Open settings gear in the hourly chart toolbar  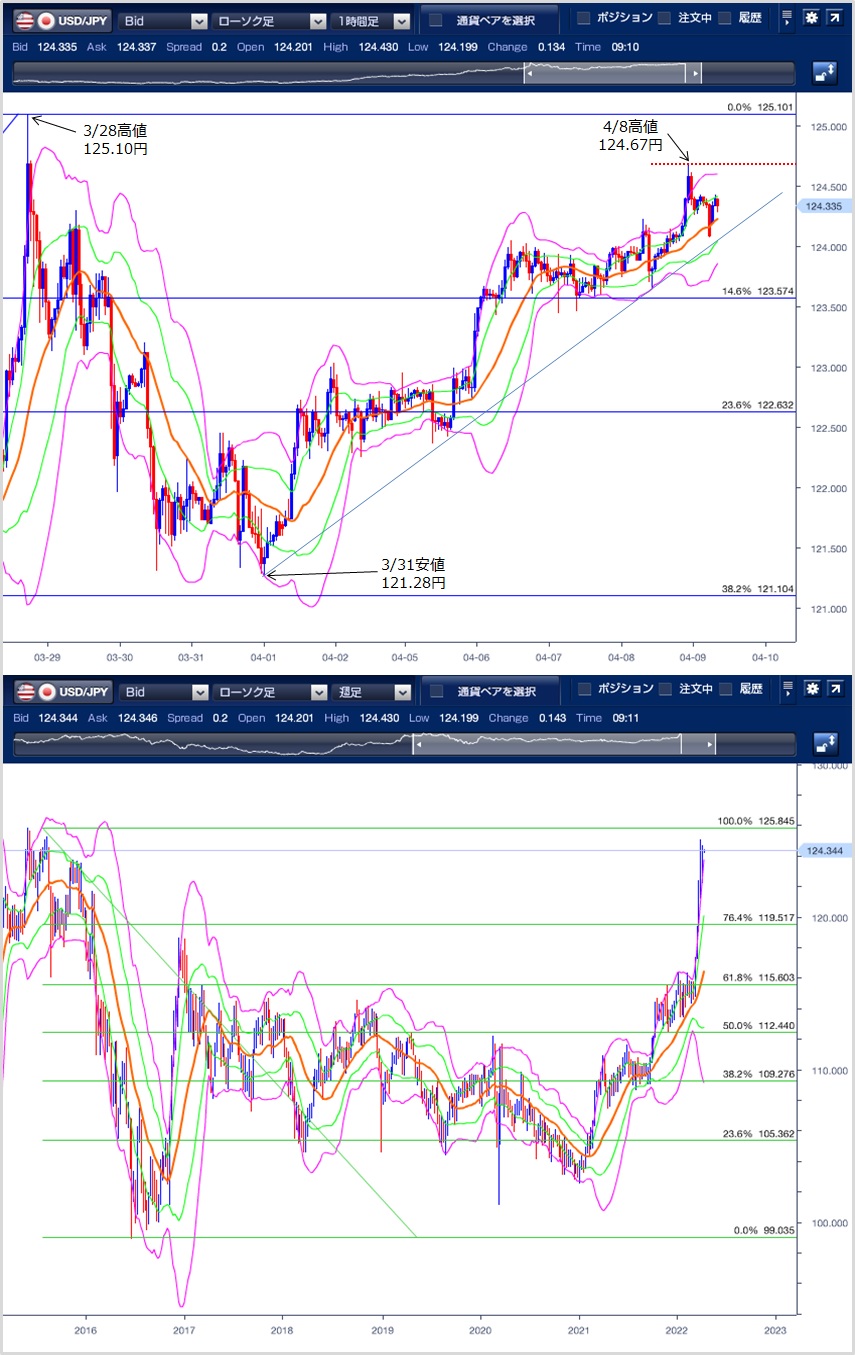point(811,19)
